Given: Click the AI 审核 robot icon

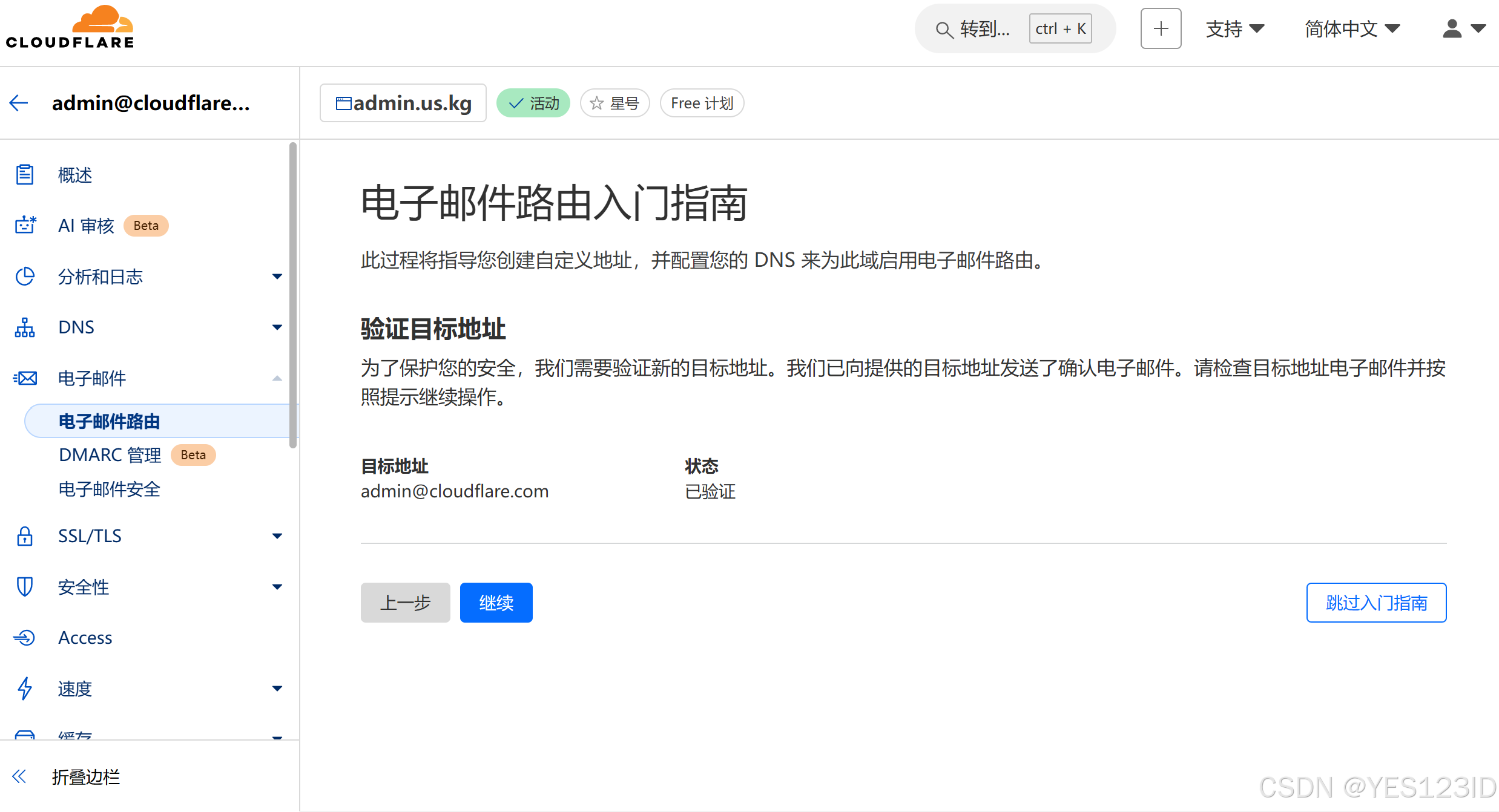Looking at the screenshot, I should click(25, 226).
